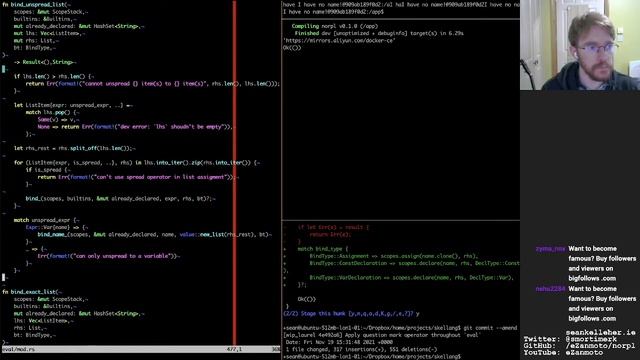The image size is (640, 360).
Task: Click the "bt: BindType," parameter in bind_unspread_list
Action: (x=35, y=48)
